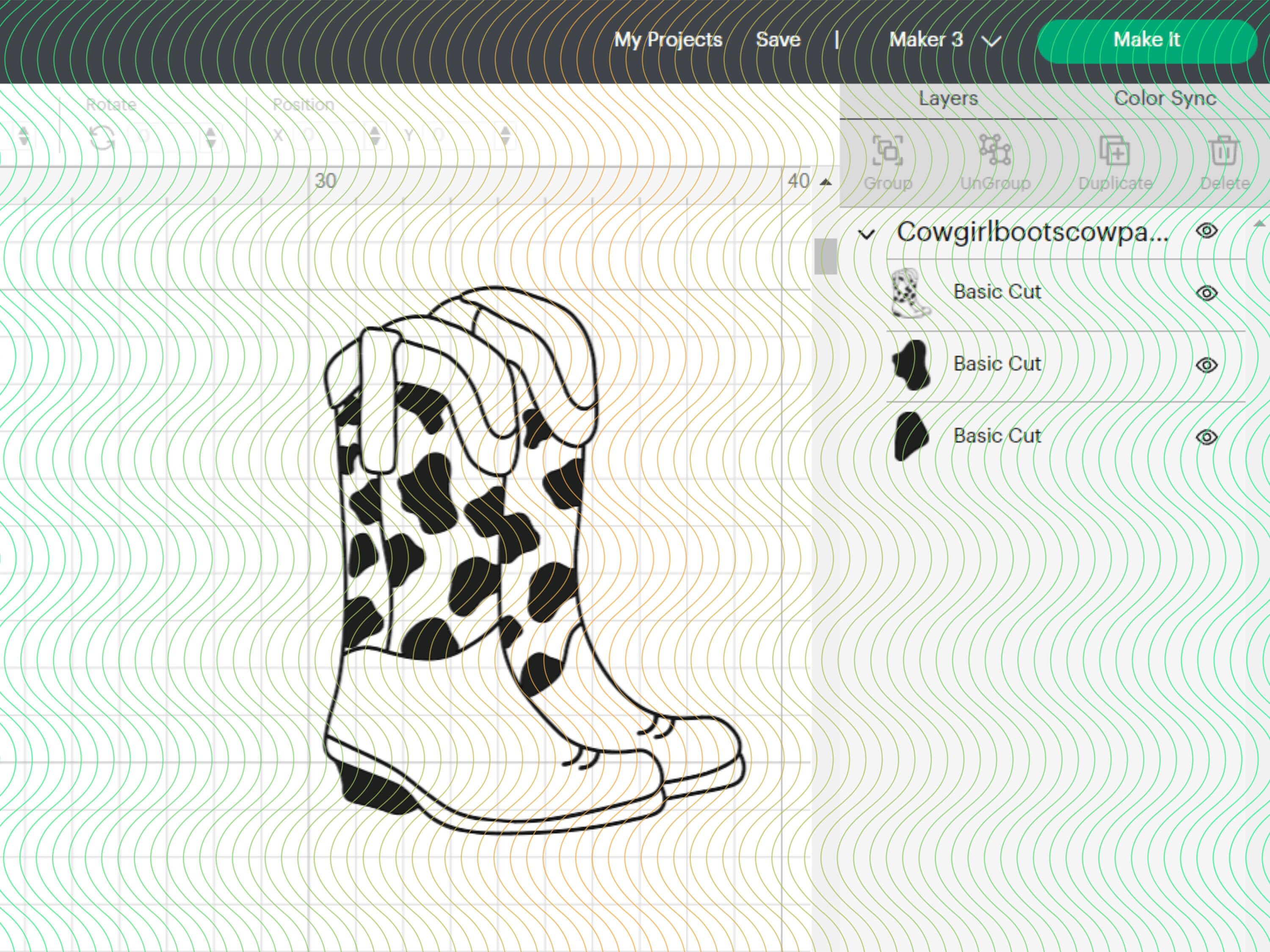Select the single spot layer thumbnail
The height and width of the screenshot is (952, 1270).
pos(911,436)
